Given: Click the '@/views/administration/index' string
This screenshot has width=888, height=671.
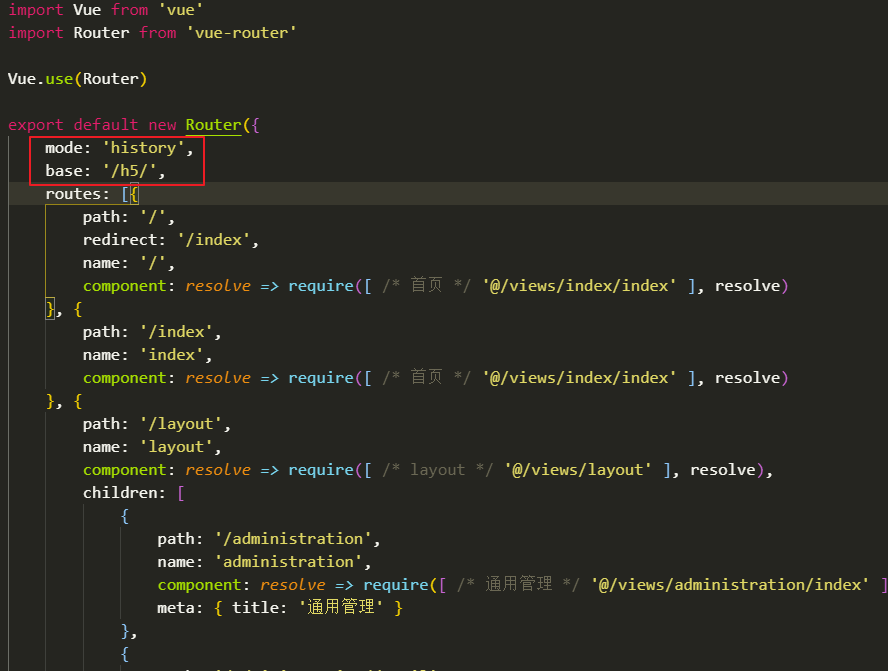Looking at the screenshot, I should click(730, 585).
